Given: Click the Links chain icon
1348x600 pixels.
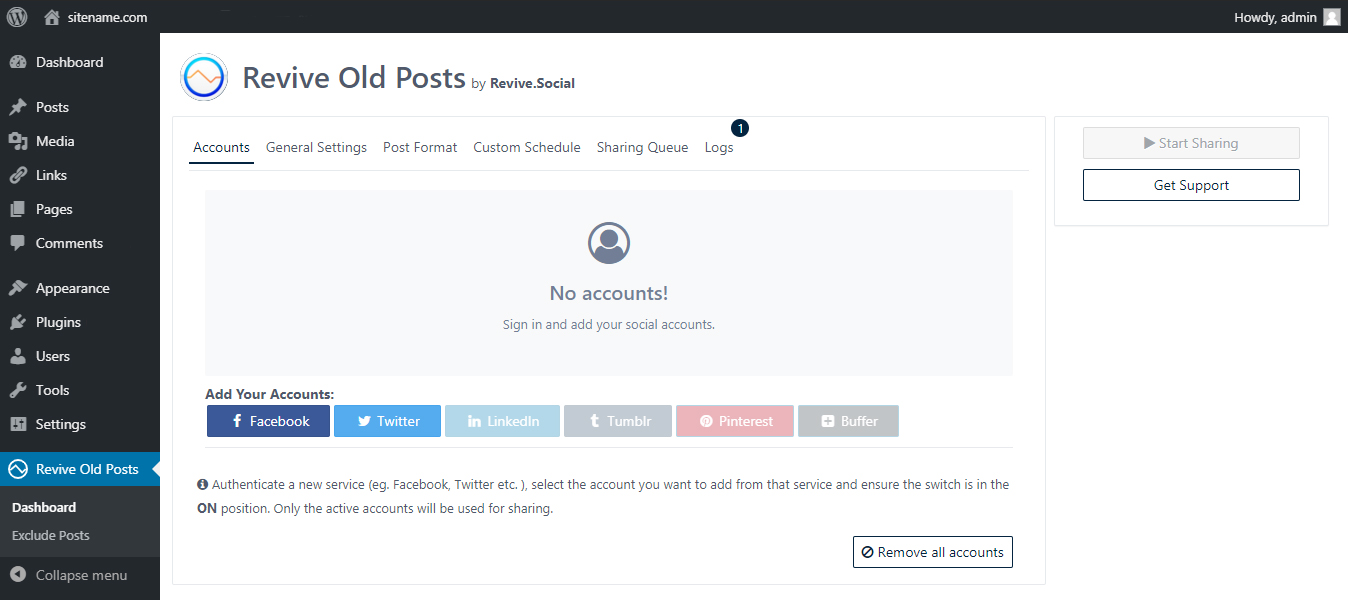Looking at the screenshot, I should [18, 175].
